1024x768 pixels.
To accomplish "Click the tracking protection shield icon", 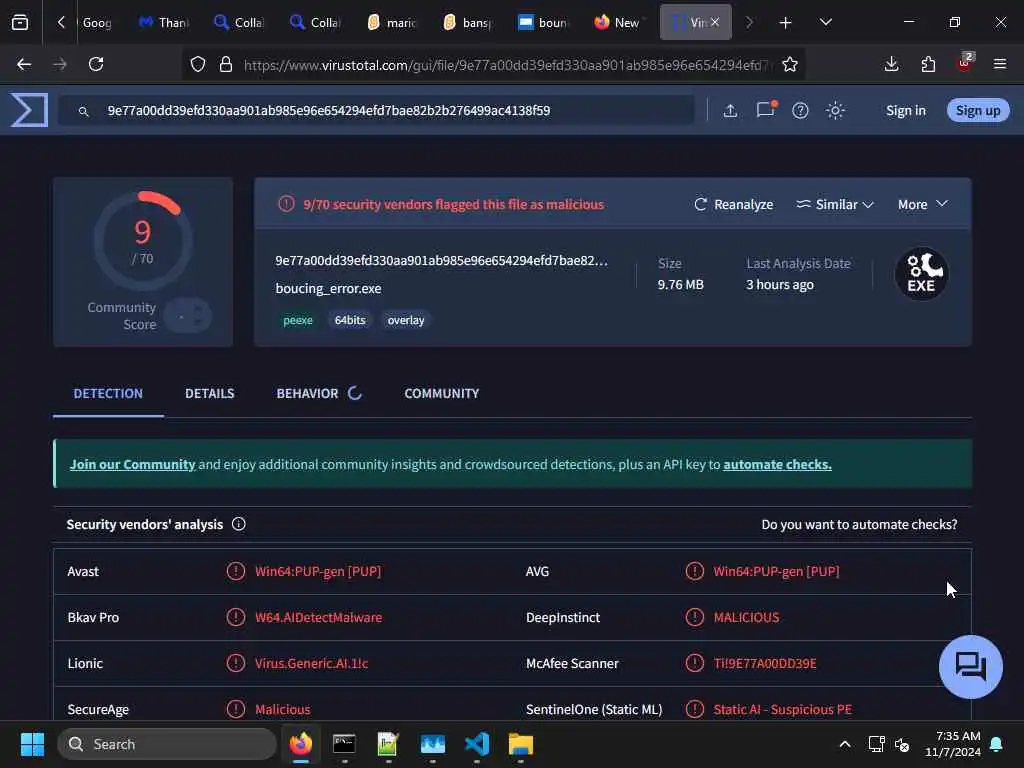I will 198,64.
